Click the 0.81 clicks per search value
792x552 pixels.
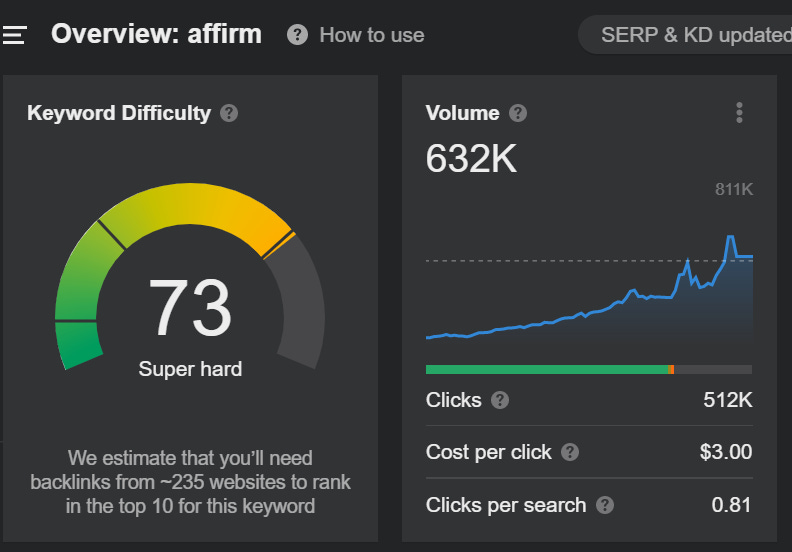[731, 505]
